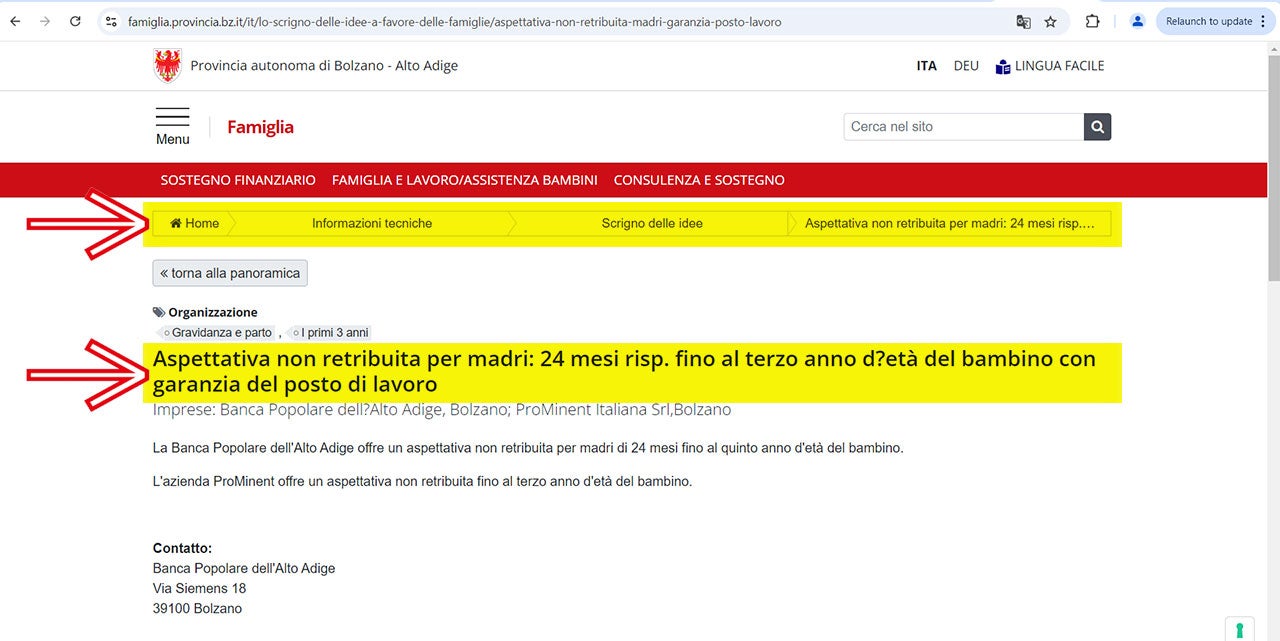
Task: Click the green accessibility icon at bottom right
Action: pyautogui.click(x=1239, y=630)
